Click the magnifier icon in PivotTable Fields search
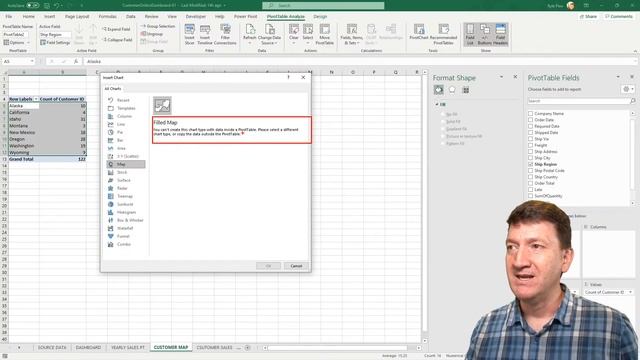Viewport: 640px width, 360px height. point(633,101)
